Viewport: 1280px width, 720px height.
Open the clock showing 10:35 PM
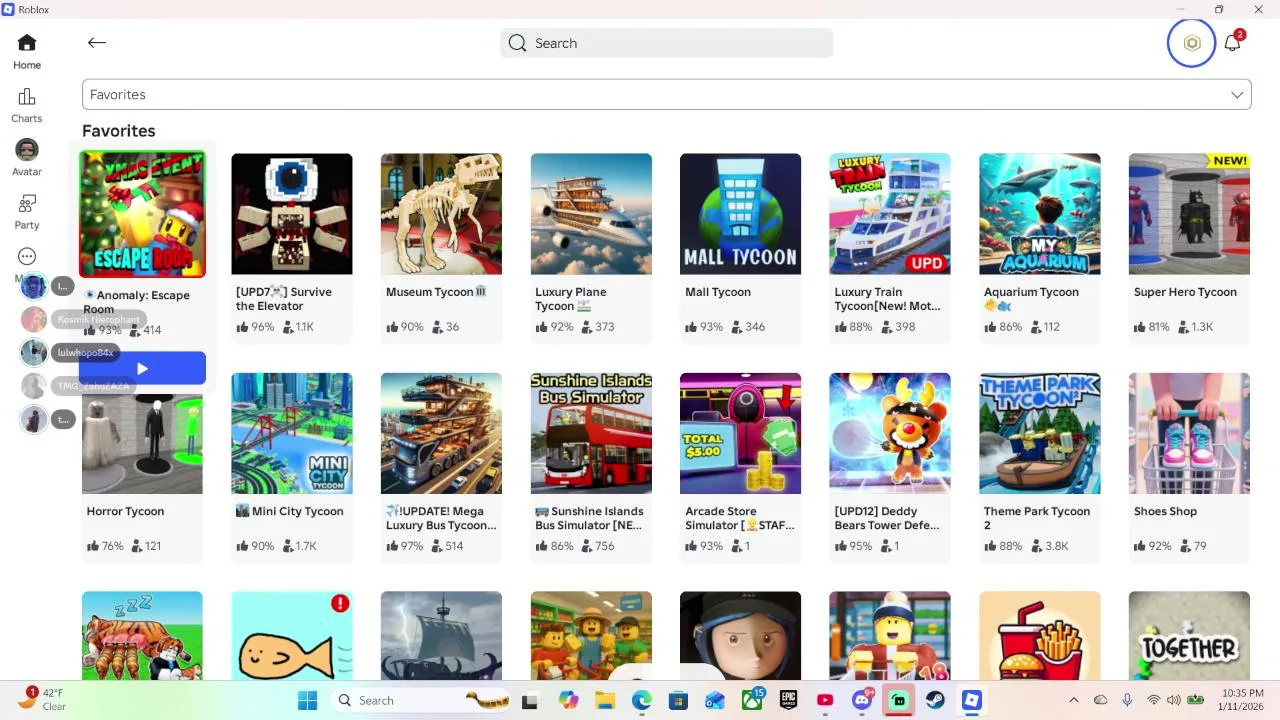[x=1242, y=700]
